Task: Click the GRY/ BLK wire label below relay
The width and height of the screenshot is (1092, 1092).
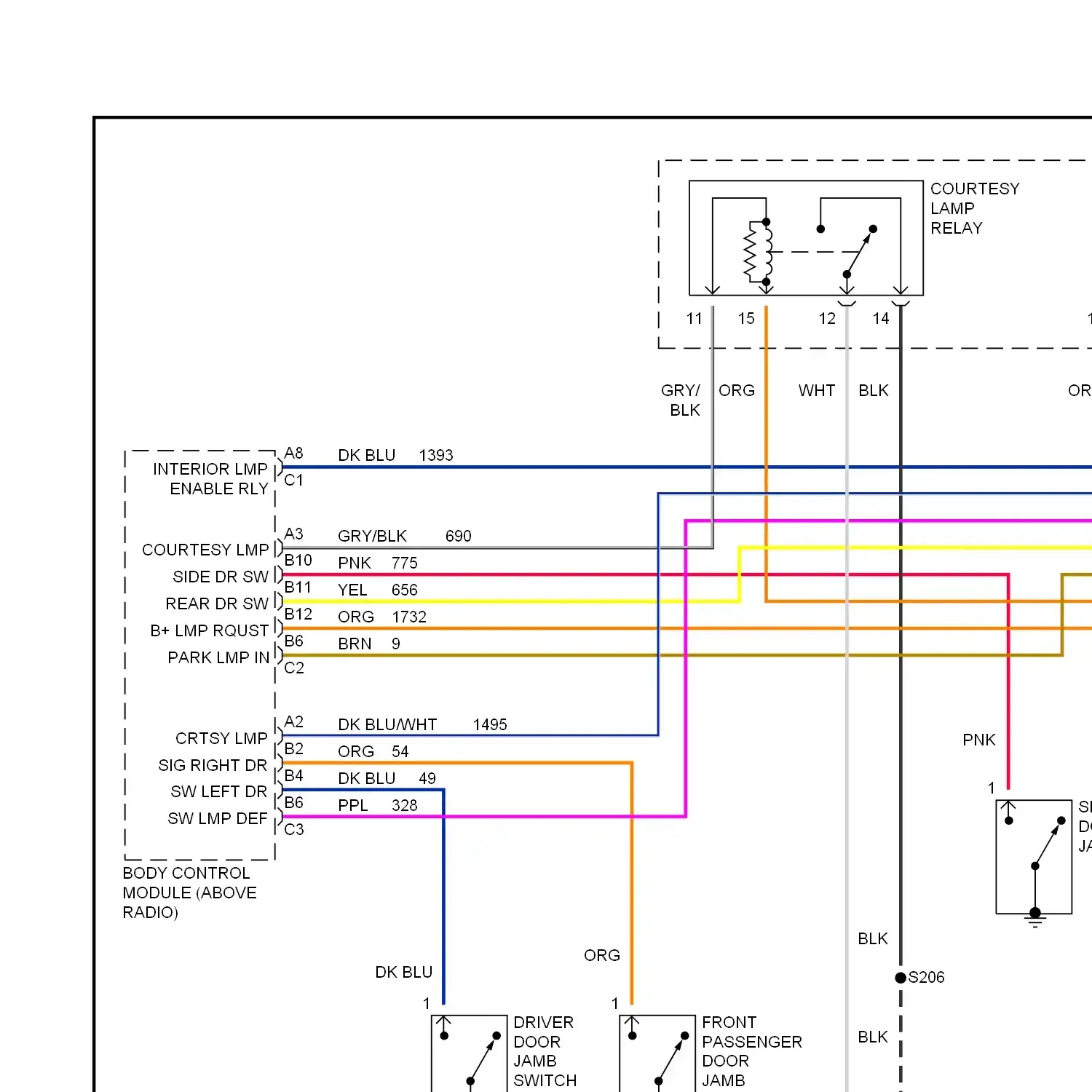Action: (681, 400)
